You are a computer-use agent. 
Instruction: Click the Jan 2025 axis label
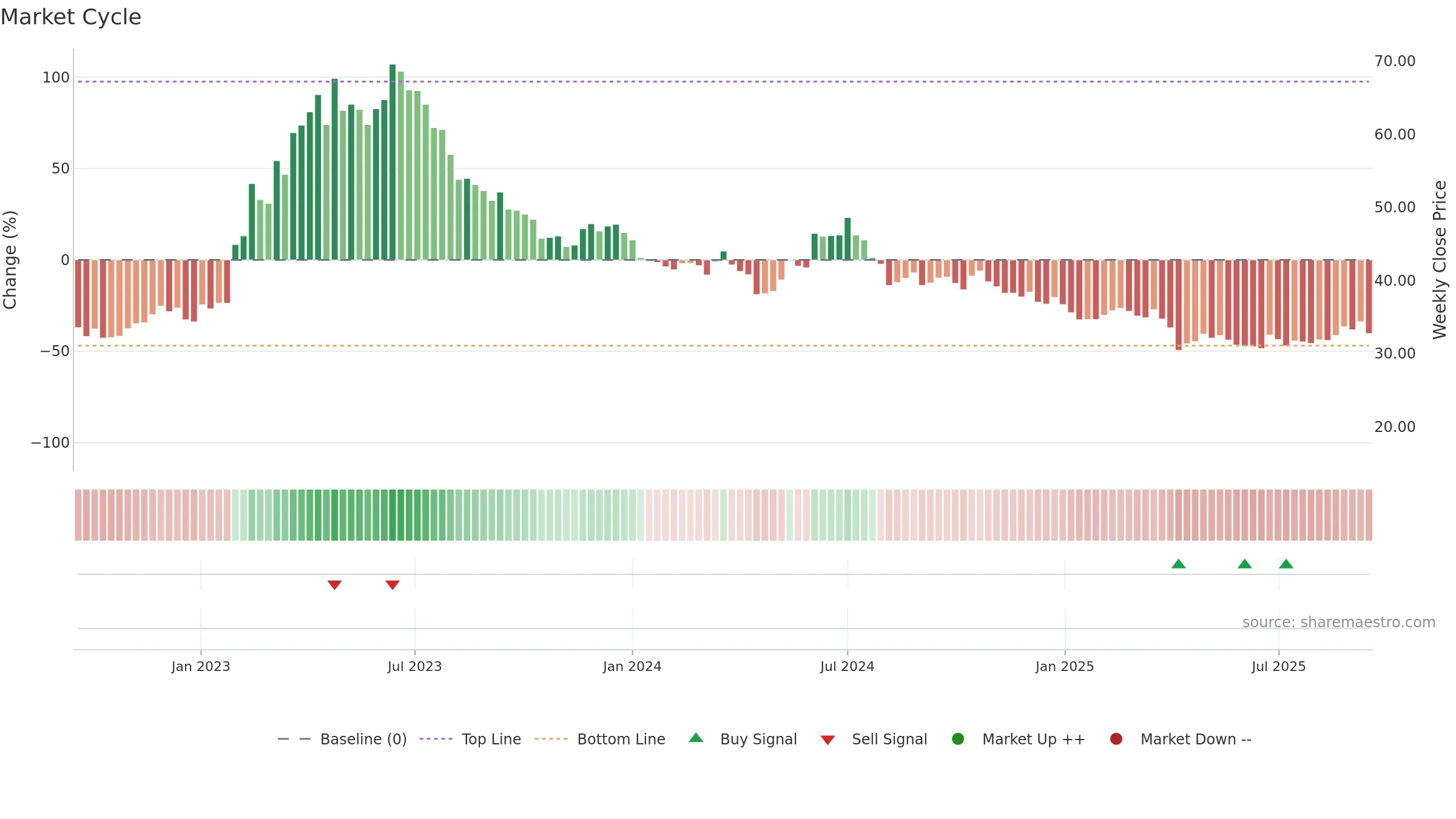pos(1065,667)
